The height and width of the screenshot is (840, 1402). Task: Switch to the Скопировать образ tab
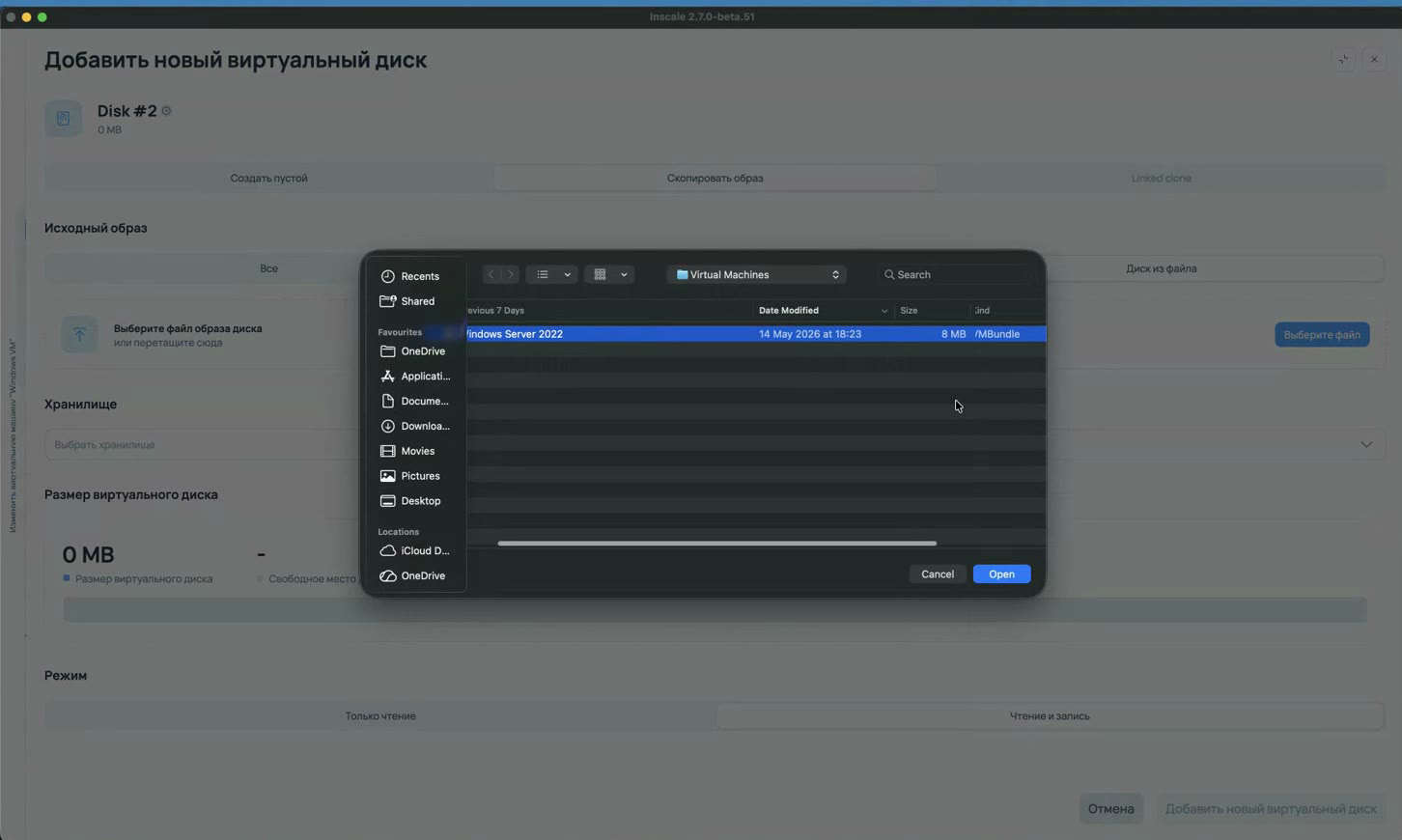(x=715, y=179)
